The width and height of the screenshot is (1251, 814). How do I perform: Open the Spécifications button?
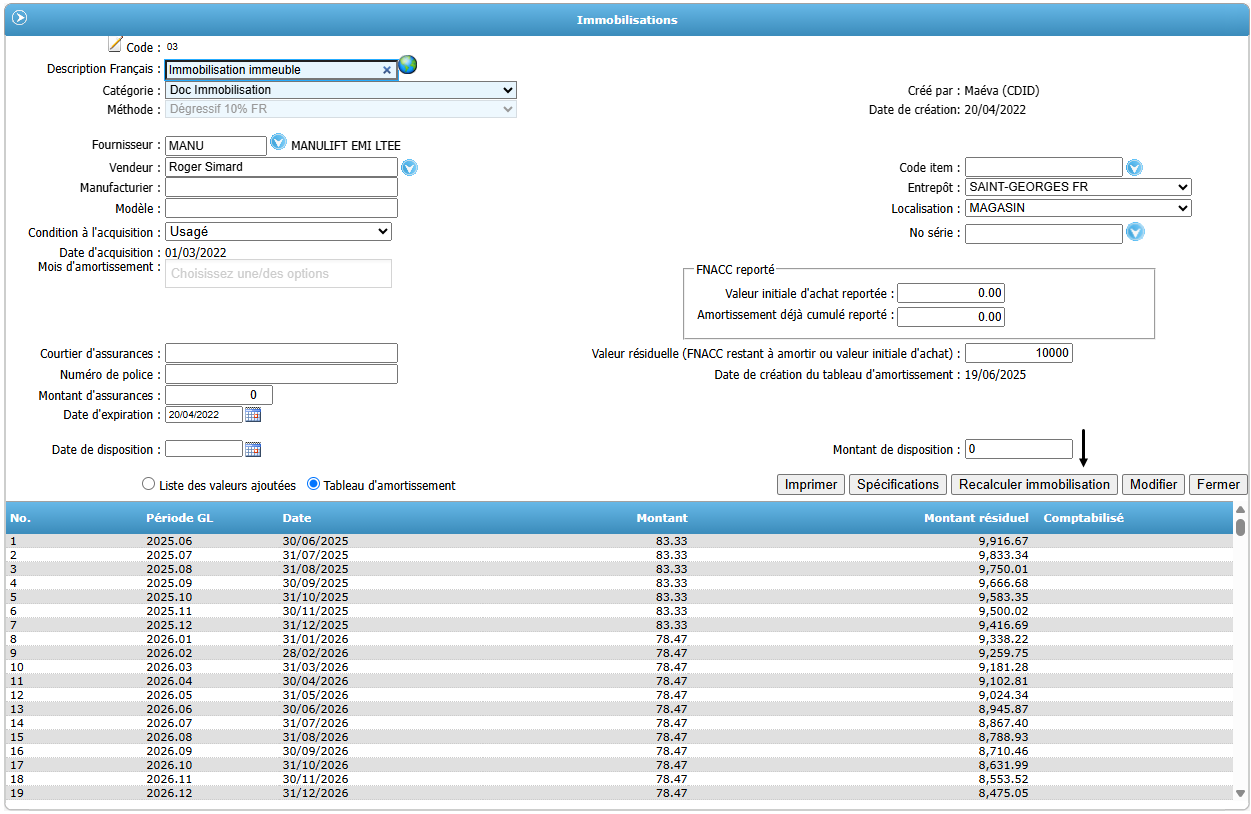[898, 484]
